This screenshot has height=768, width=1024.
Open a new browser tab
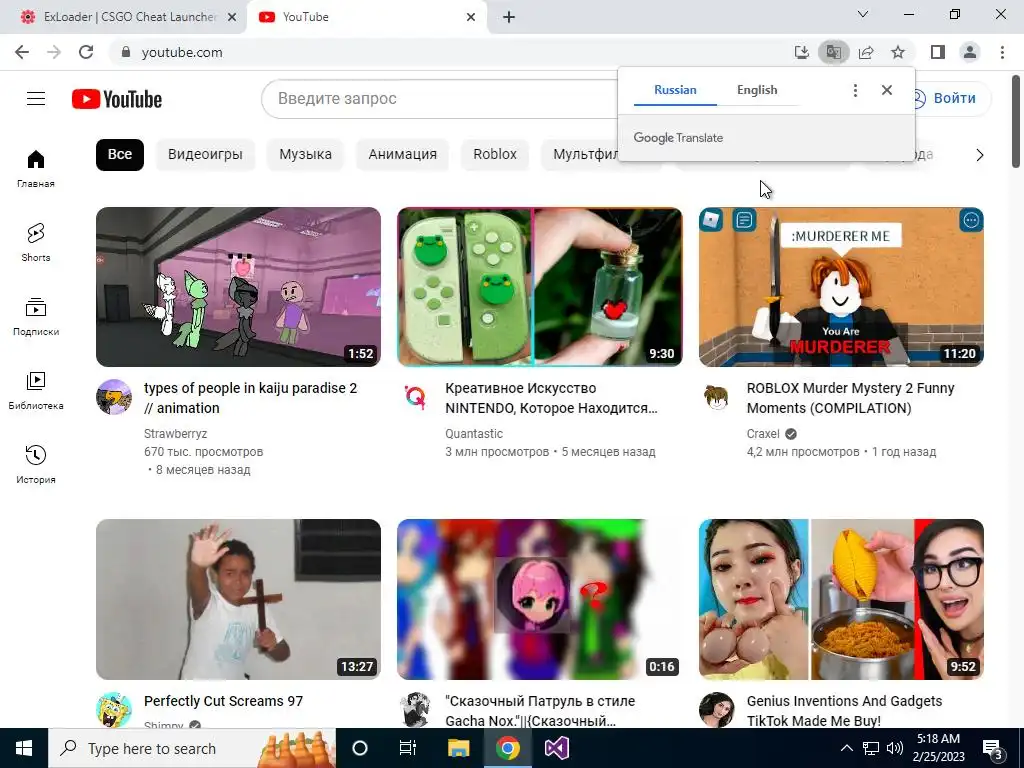(509, 17)
